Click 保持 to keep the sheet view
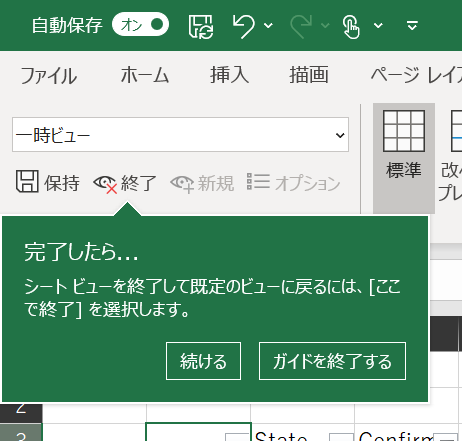This screenshot has height=441, width=462. (x=48, y=182)
